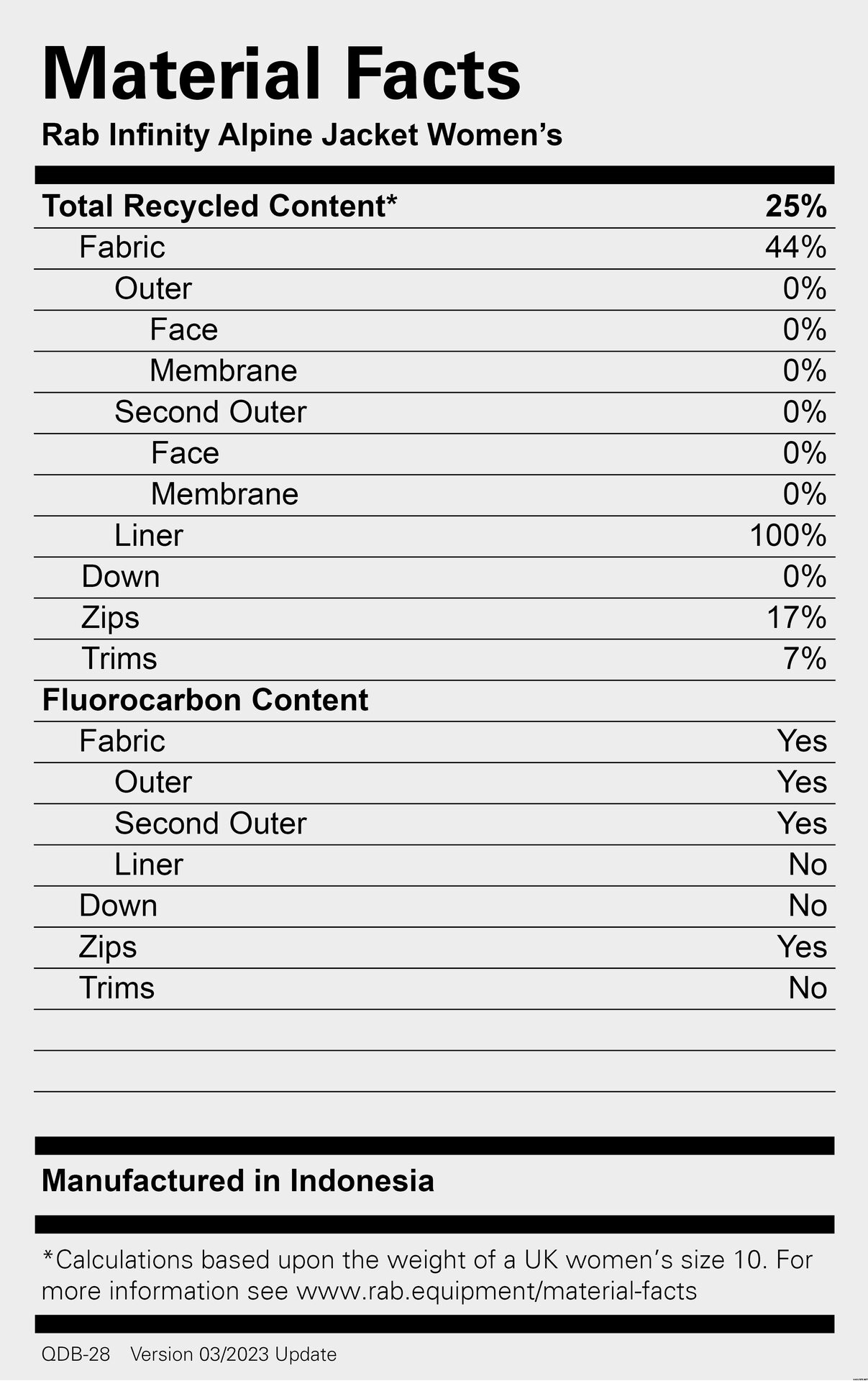
Task: Select the Zips Yes fluorocarbon value
Action: [x=803, y=947]
